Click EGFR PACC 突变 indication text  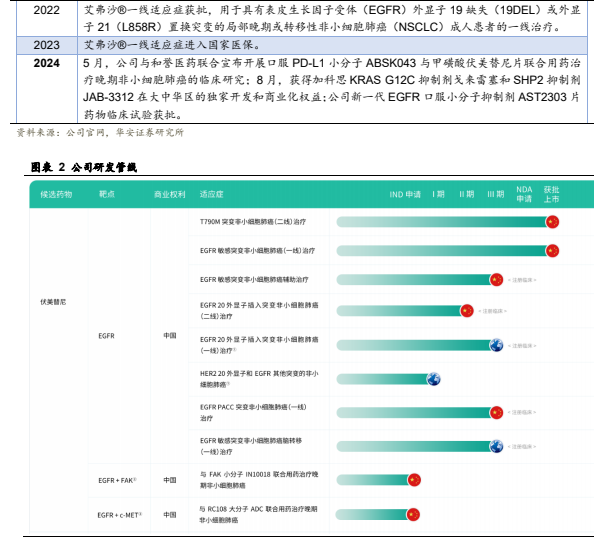click(253, 412)
